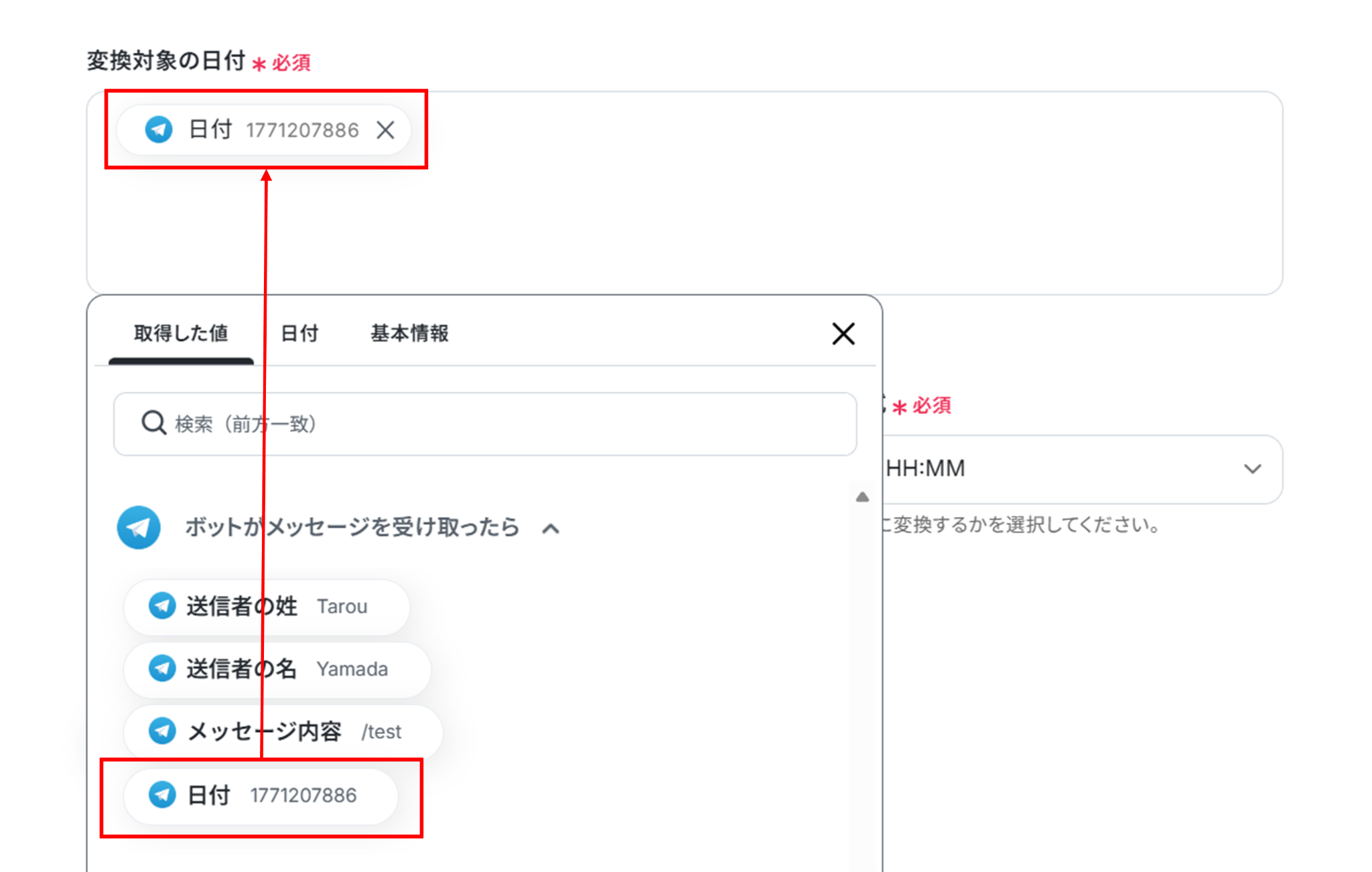
Task: Click the Telegram icon on the 日付 list chip
Action: click(162, 795)
